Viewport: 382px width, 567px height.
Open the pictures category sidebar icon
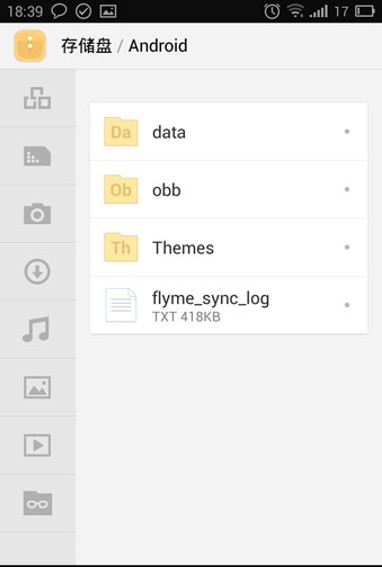(37, 387)
